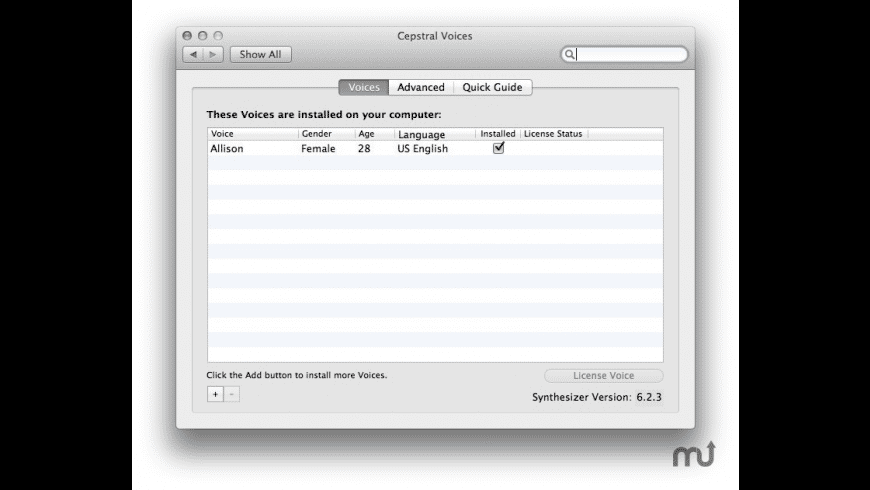Zoom the Cepstral Voices window
870x490 pixels.
pos(218,36)
